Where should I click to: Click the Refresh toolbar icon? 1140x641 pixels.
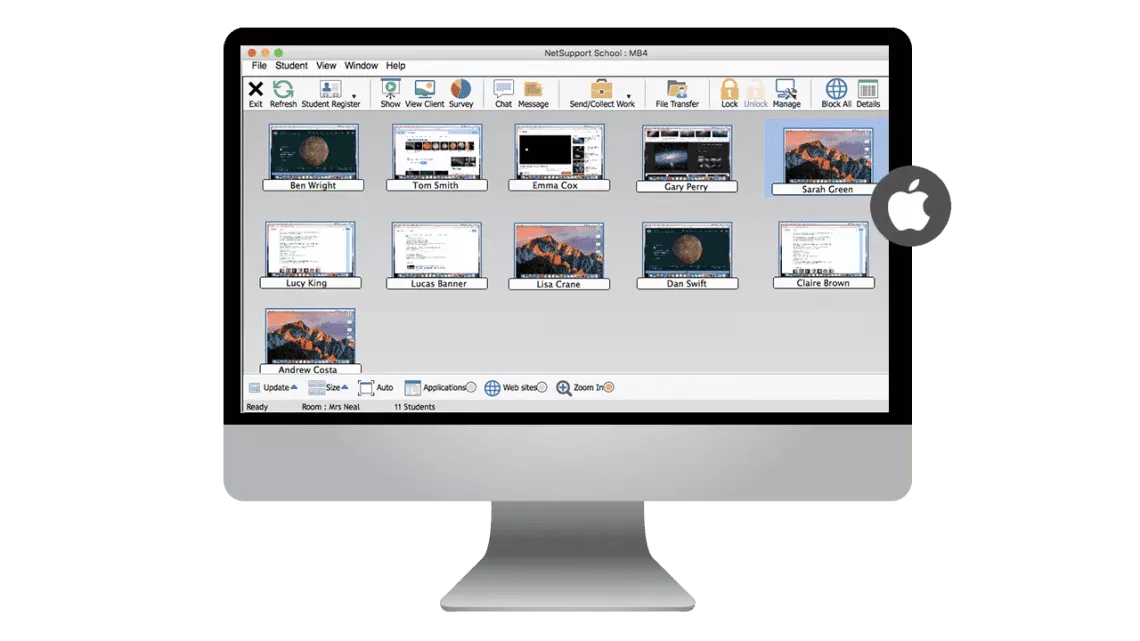point(283,90)
